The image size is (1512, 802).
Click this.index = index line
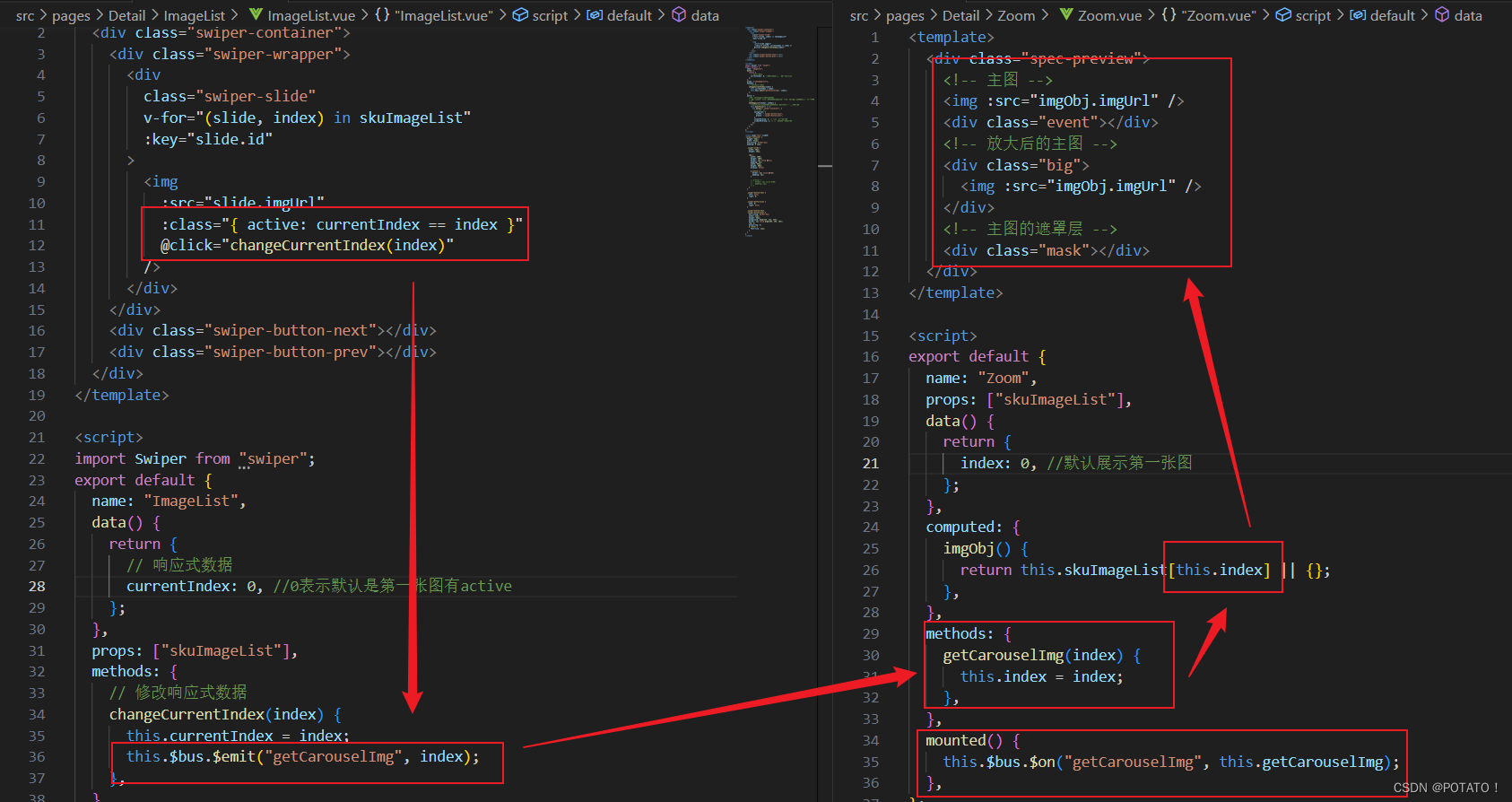pos(1042,676)
